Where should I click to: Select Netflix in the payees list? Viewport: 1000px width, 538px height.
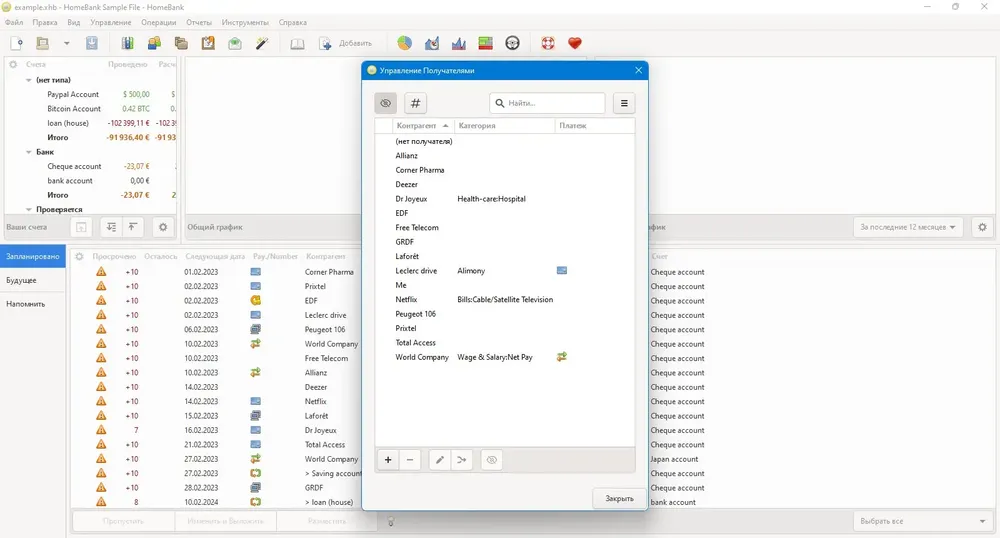(x=504, y=300)
